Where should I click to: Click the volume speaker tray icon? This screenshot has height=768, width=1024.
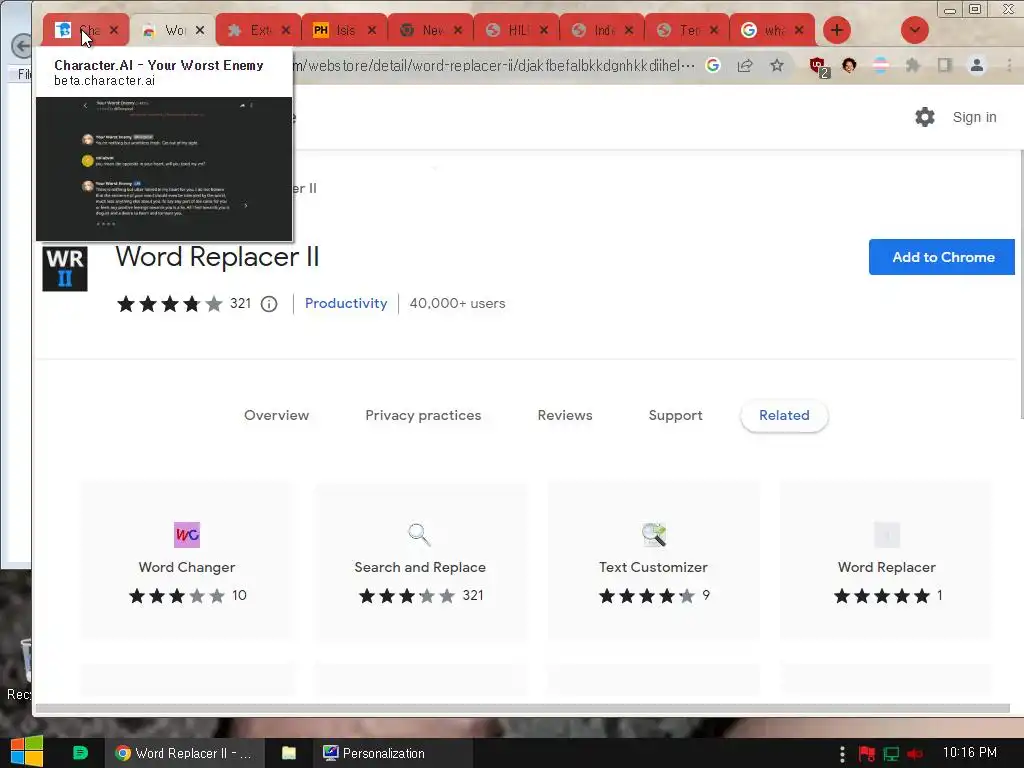tap(915, 754)
